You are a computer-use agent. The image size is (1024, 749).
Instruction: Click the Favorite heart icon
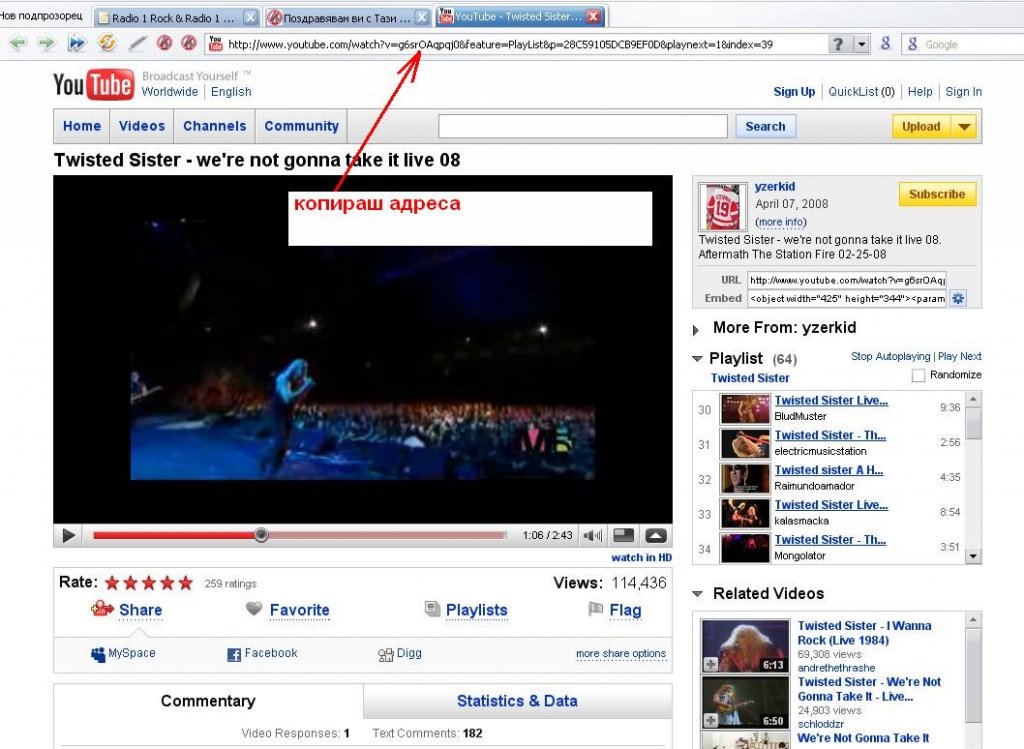254,609
